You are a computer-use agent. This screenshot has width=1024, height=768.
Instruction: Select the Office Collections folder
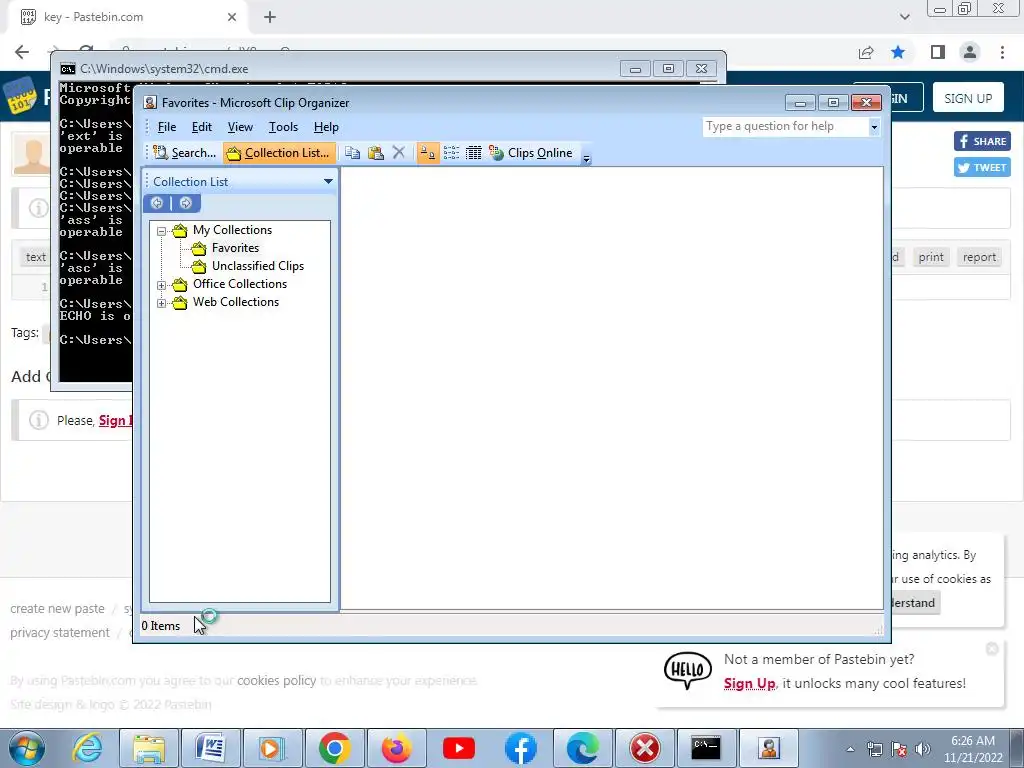tap(239, 284)
